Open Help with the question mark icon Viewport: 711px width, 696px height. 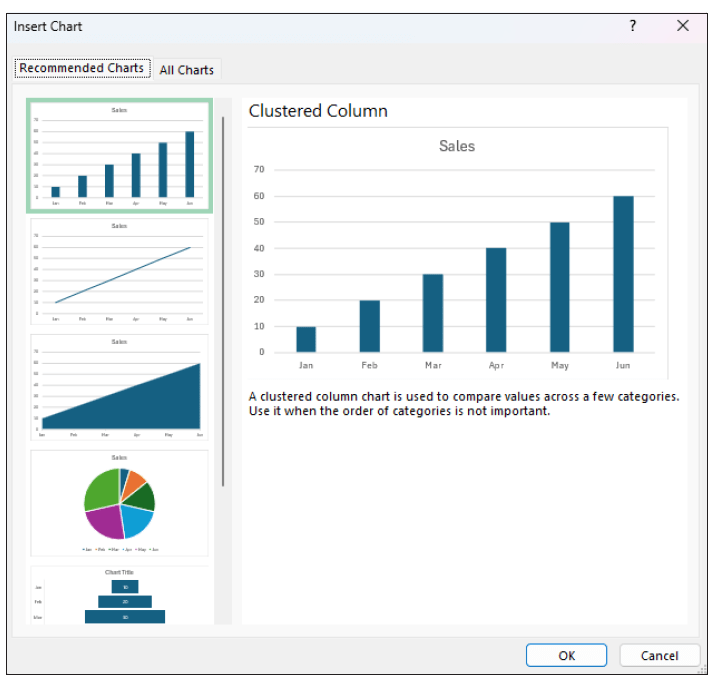(x=632, y=27)
